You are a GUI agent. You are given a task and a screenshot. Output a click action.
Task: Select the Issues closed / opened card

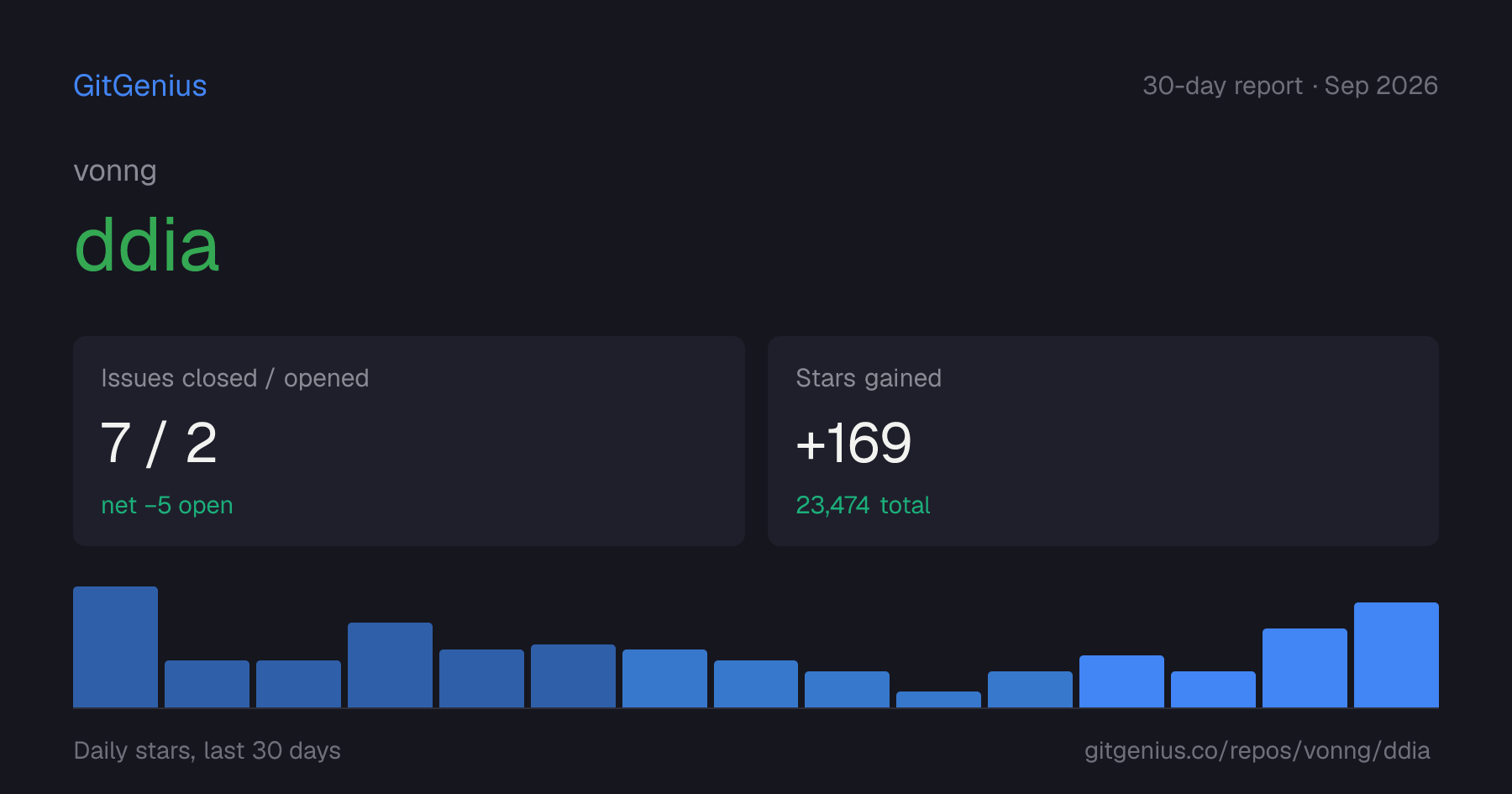point(409,441)
